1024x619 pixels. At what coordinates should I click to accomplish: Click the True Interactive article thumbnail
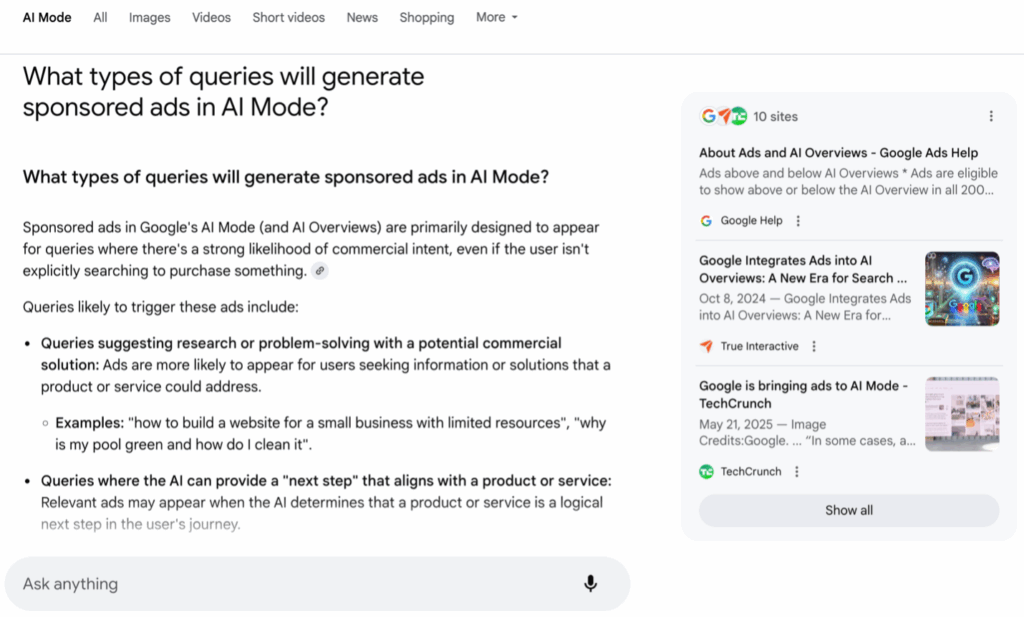(962, 289)
